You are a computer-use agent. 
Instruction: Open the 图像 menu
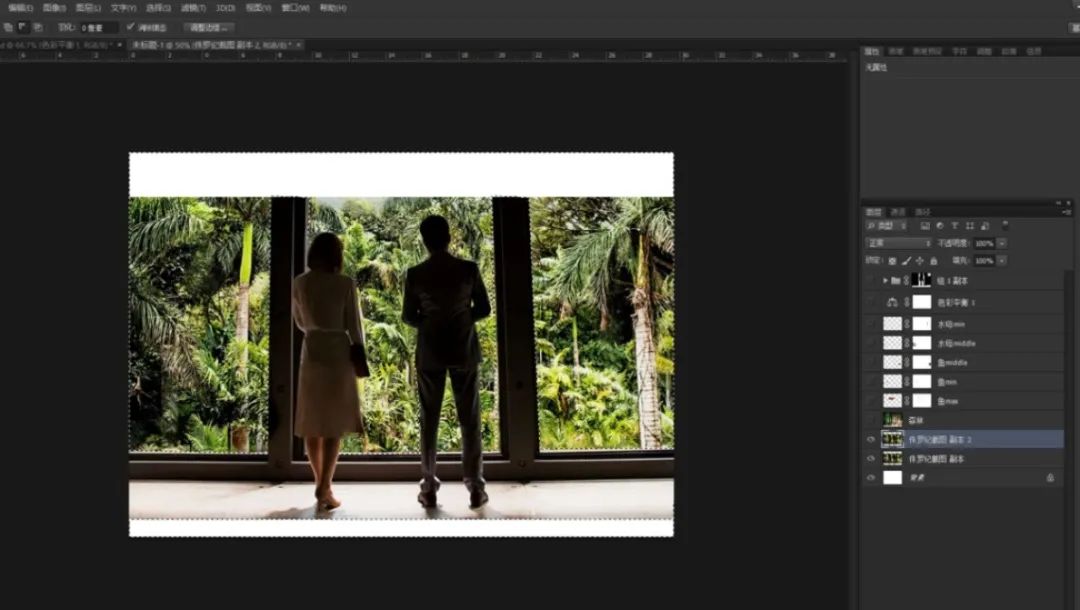click(x=54, y=8)
